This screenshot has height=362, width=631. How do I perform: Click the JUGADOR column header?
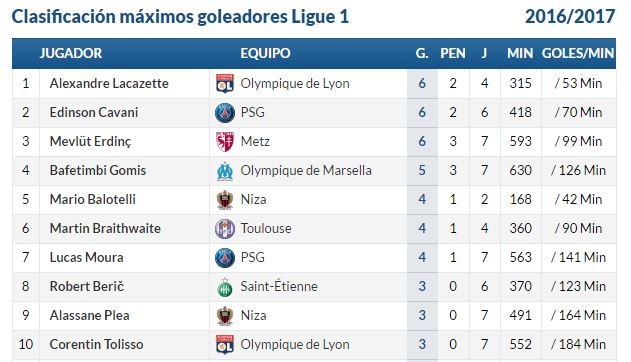point(71,53)
